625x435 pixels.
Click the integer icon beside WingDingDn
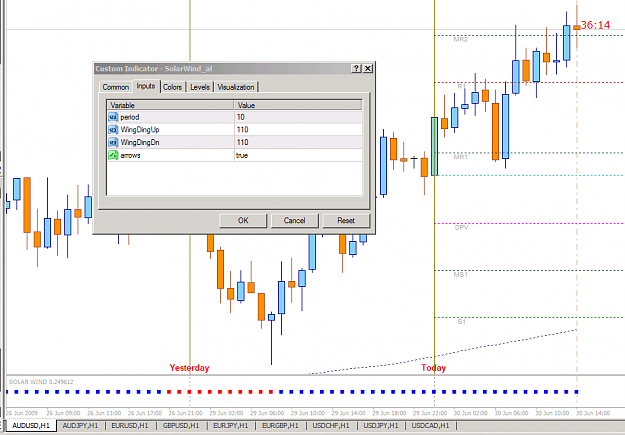point(113,142)
